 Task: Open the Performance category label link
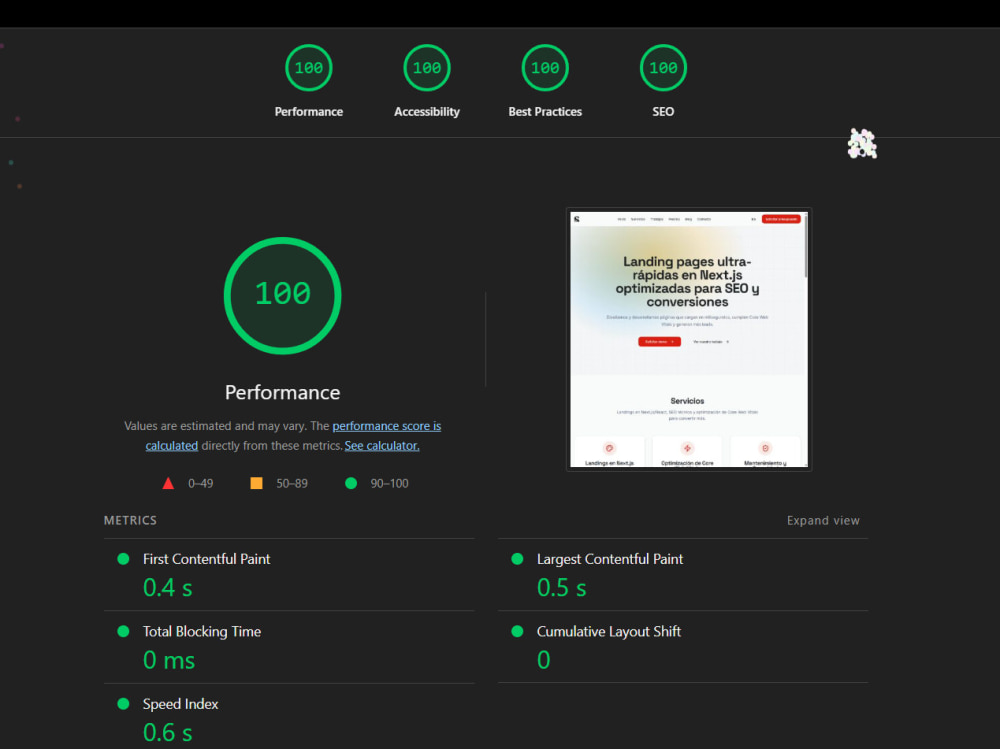click(309, 112)
